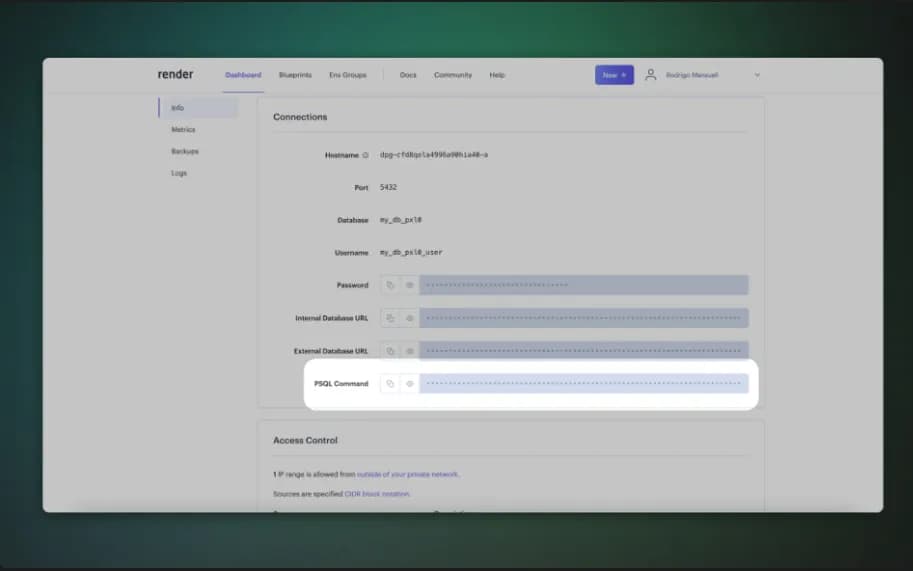Select Info in the sidebar
The height and width of the screenshot is (571, 913).
point(198,108)
